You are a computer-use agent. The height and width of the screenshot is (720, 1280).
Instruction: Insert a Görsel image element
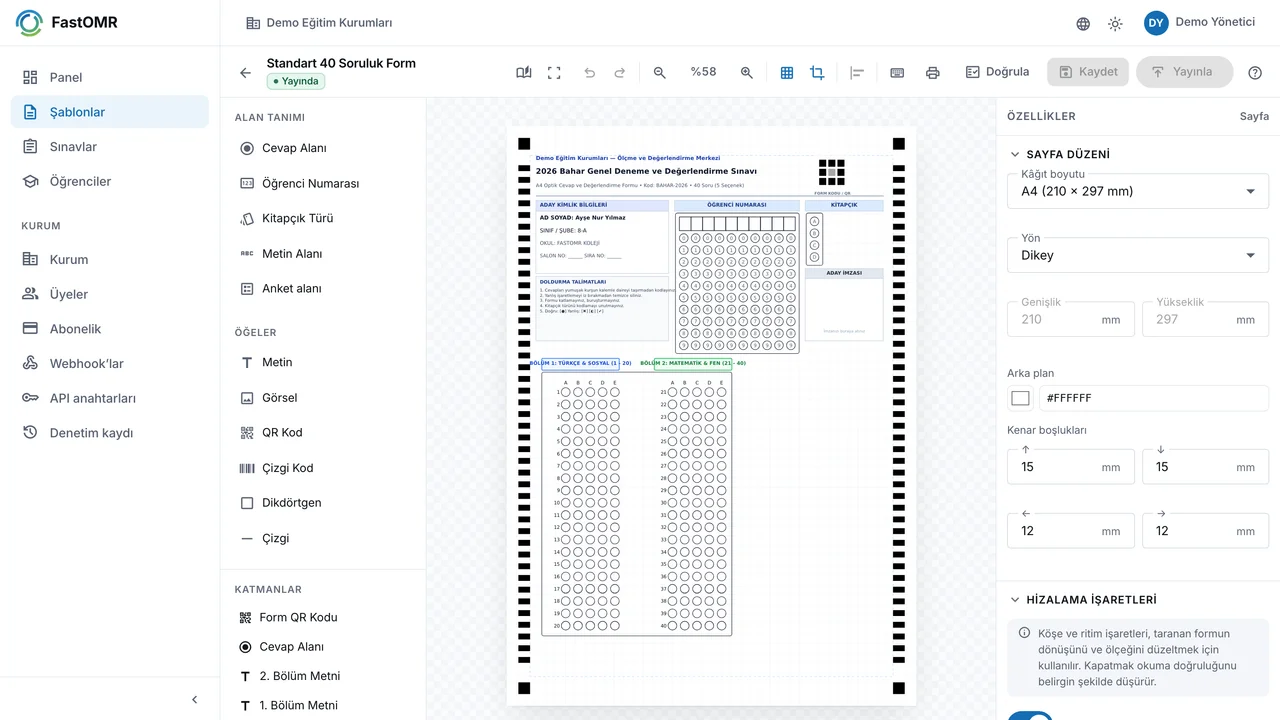(323, 398)
